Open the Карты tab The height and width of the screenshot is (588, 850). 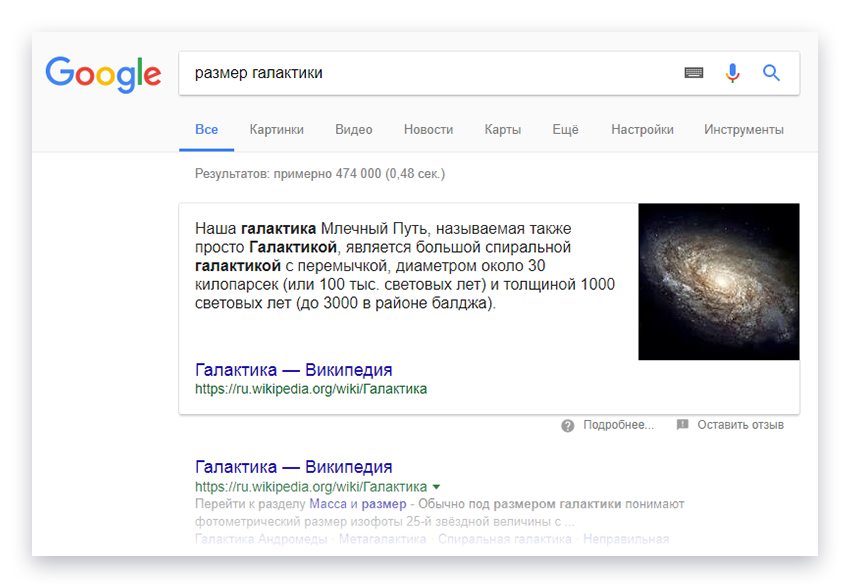(x=503, y=130)
